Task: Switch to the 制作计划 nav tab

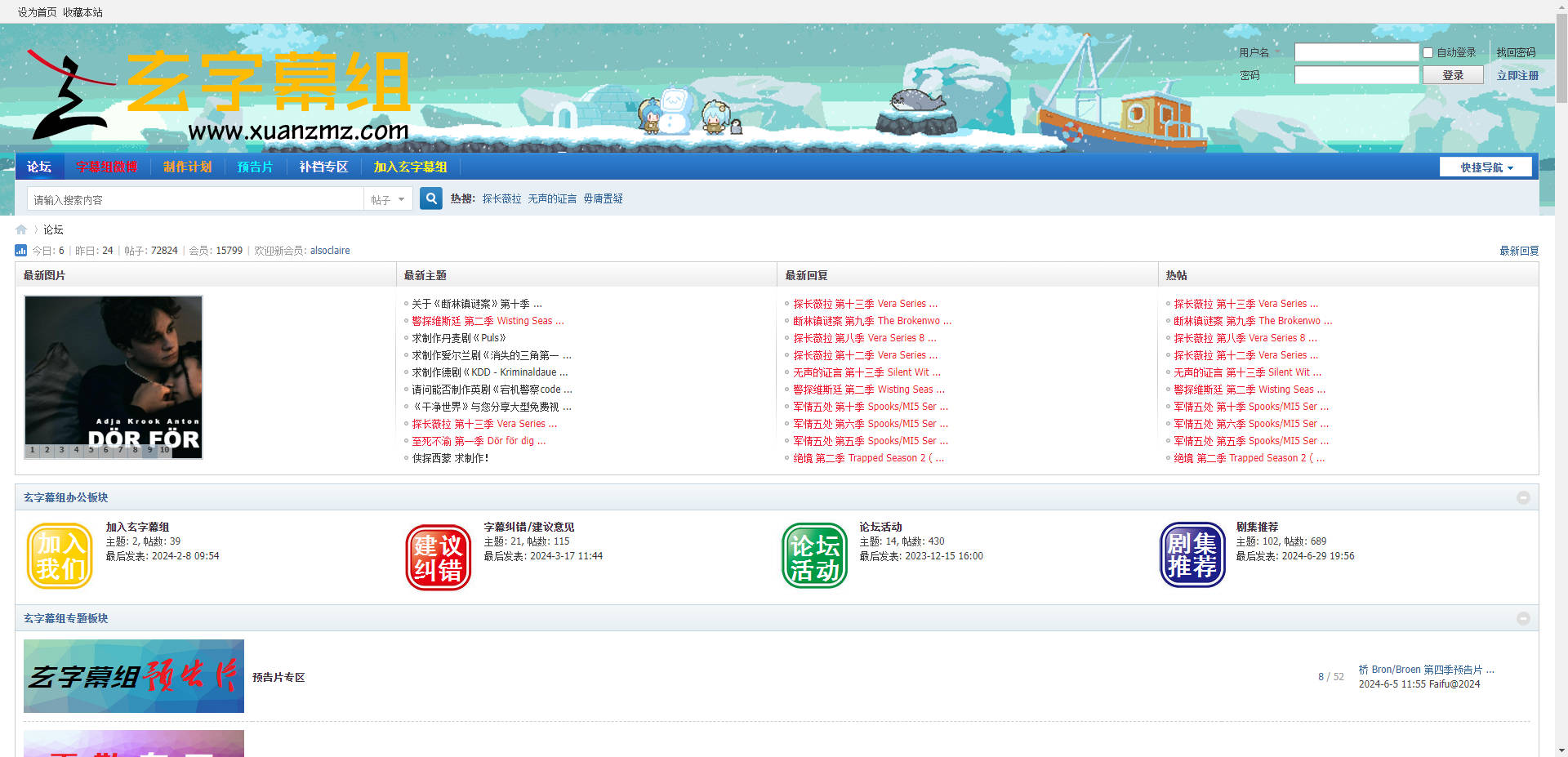Action: point(187,167)
